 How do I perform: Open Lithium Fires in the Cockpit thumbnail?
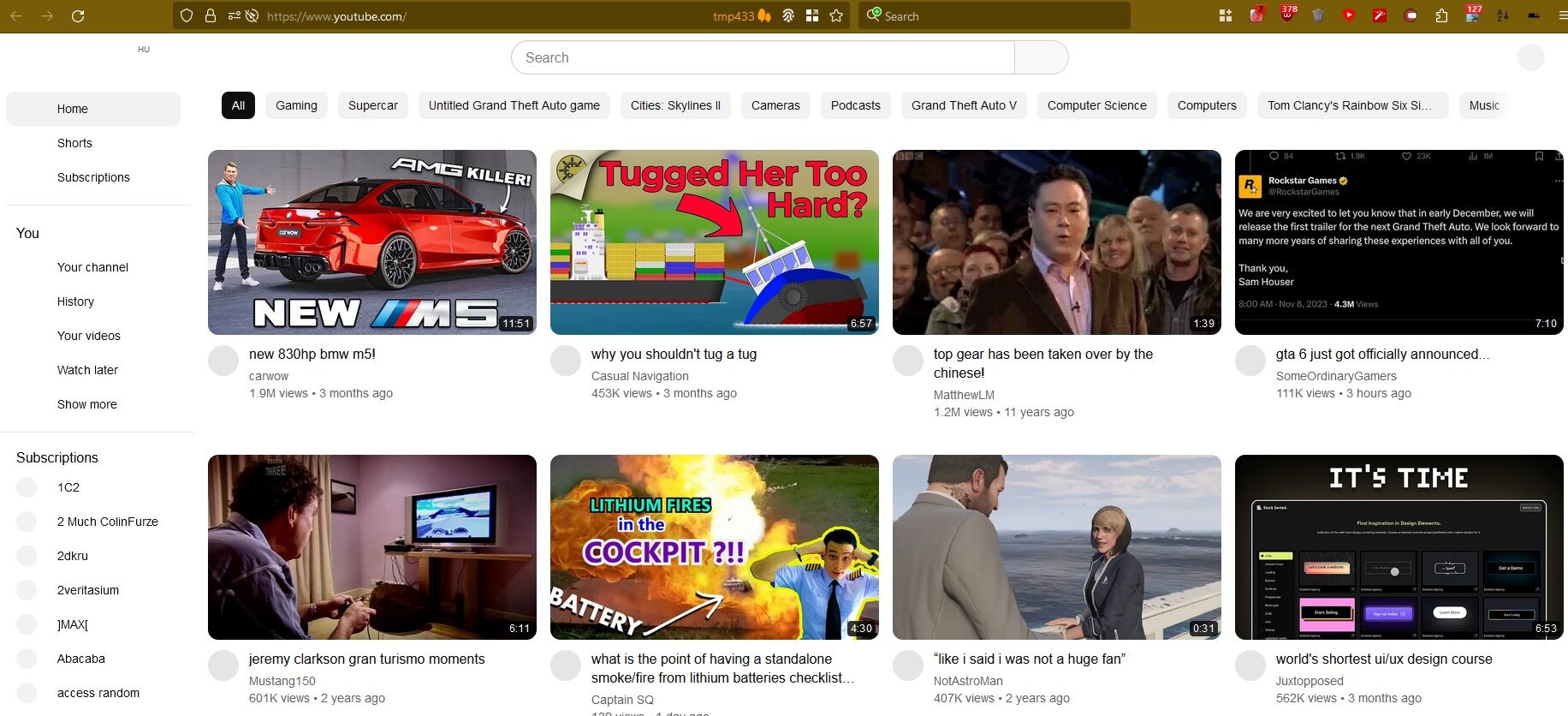pyautogui.click(x=715, y=547)
